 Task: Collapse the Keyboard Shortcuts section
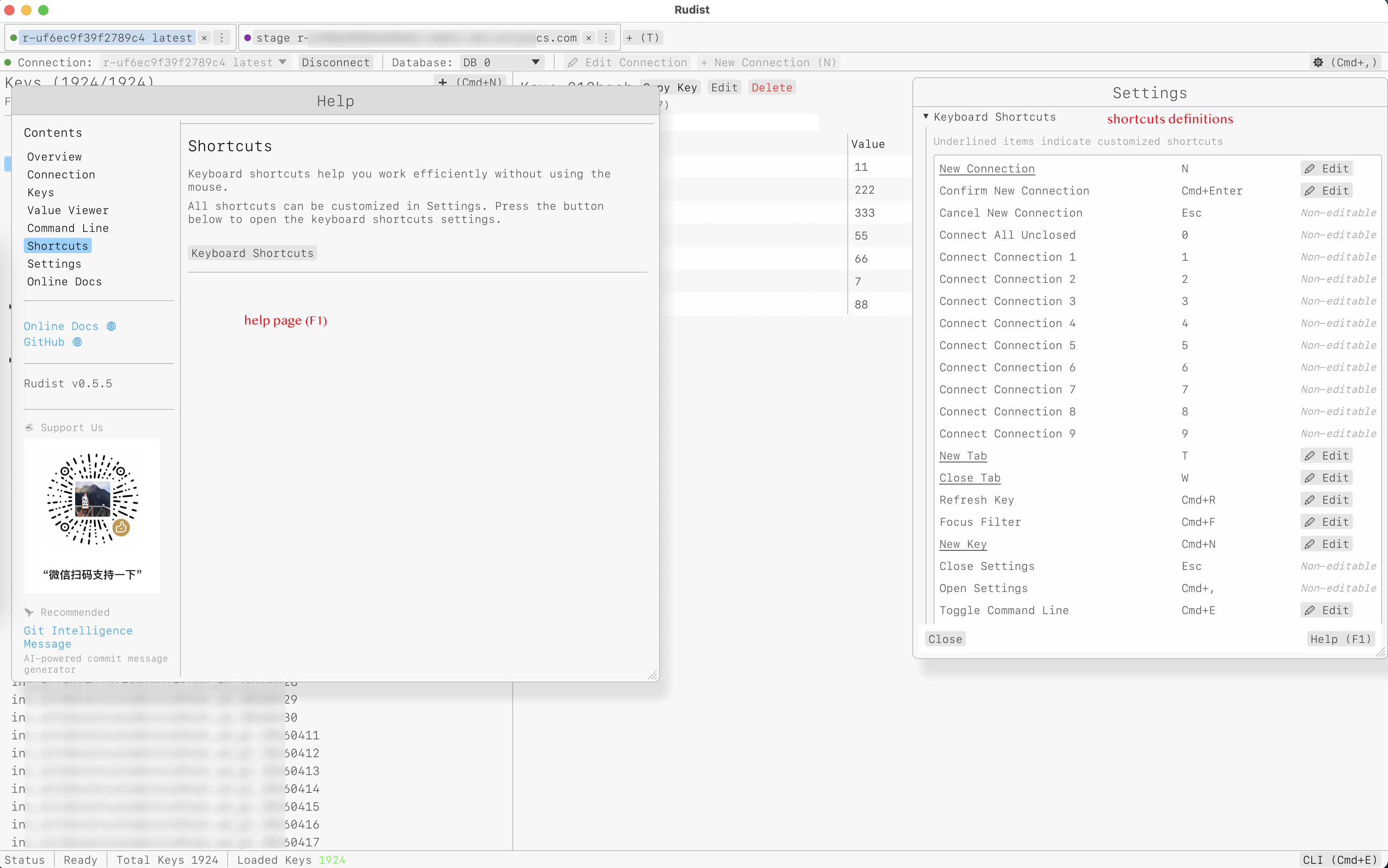point(926,116)
